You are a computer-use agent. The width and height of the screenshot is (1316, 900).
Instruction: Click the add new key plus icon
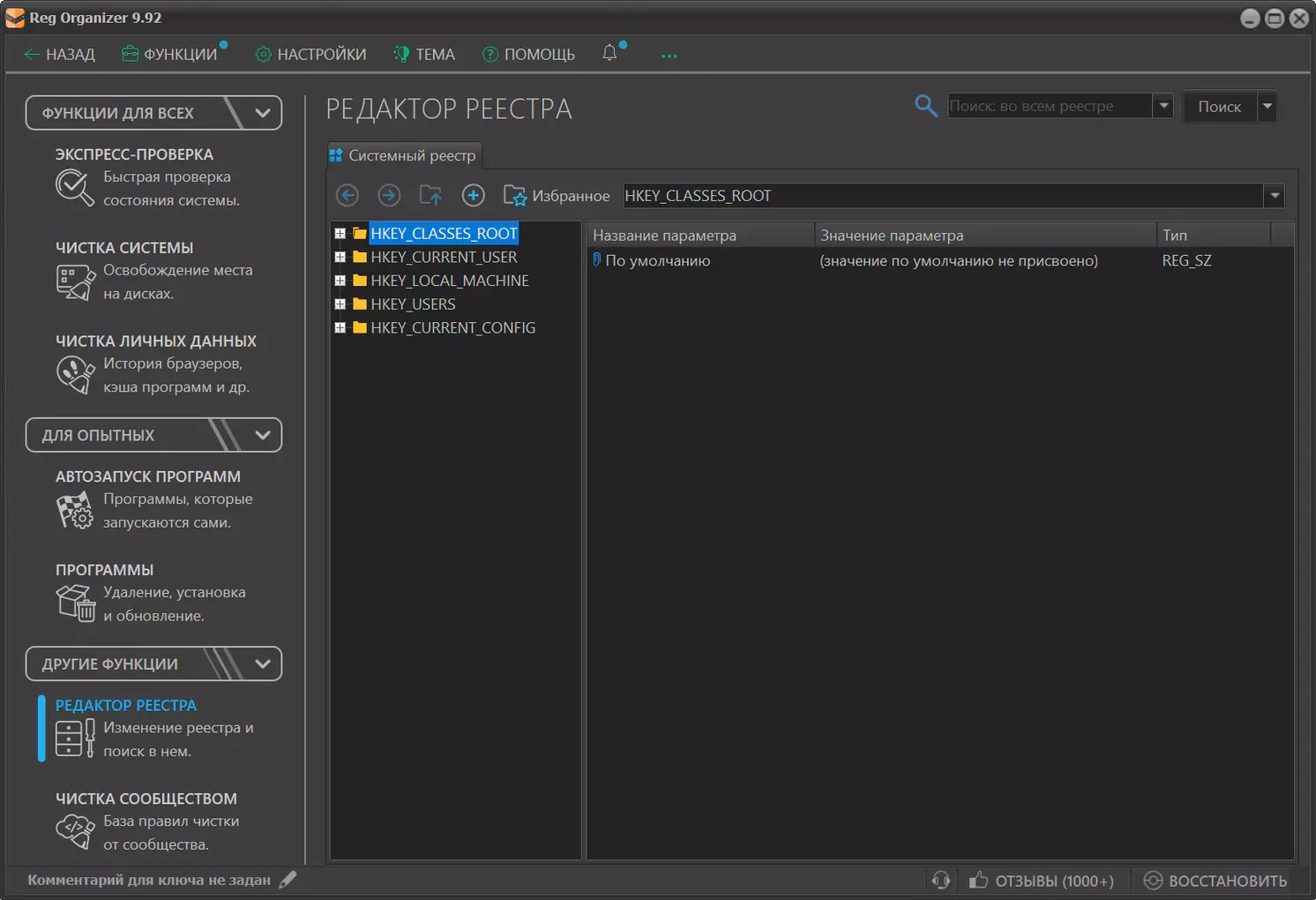474,195
